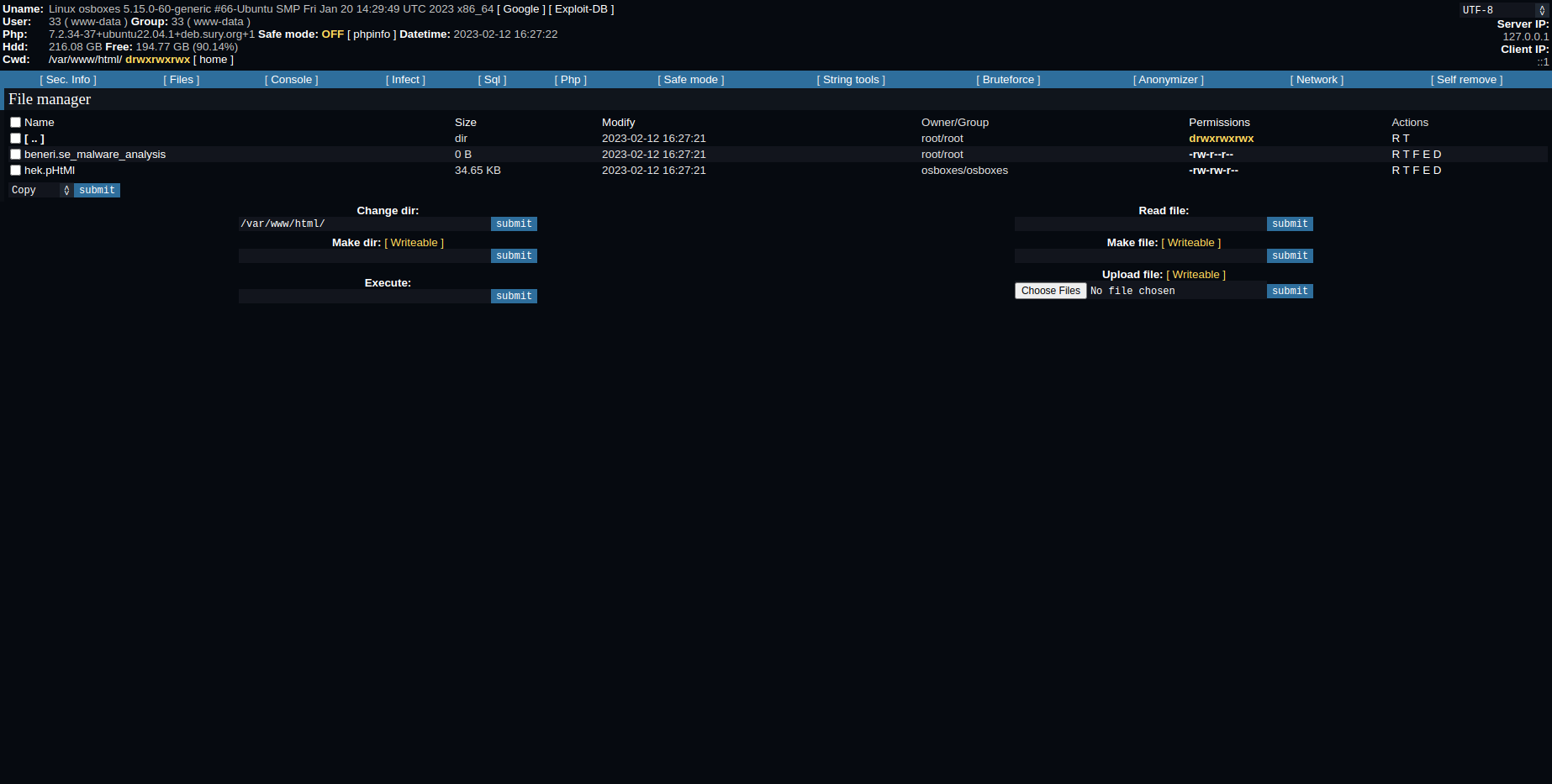This screenshot has height=784, width=1552.
Task: Open the Google link in header
Action: pos(521,9)
